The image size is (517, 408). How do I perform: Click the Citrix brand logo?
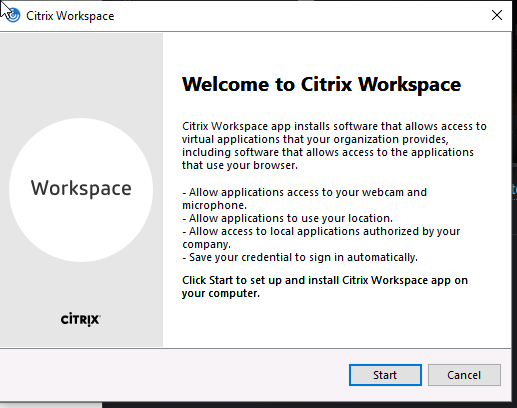tap(80, 319)
